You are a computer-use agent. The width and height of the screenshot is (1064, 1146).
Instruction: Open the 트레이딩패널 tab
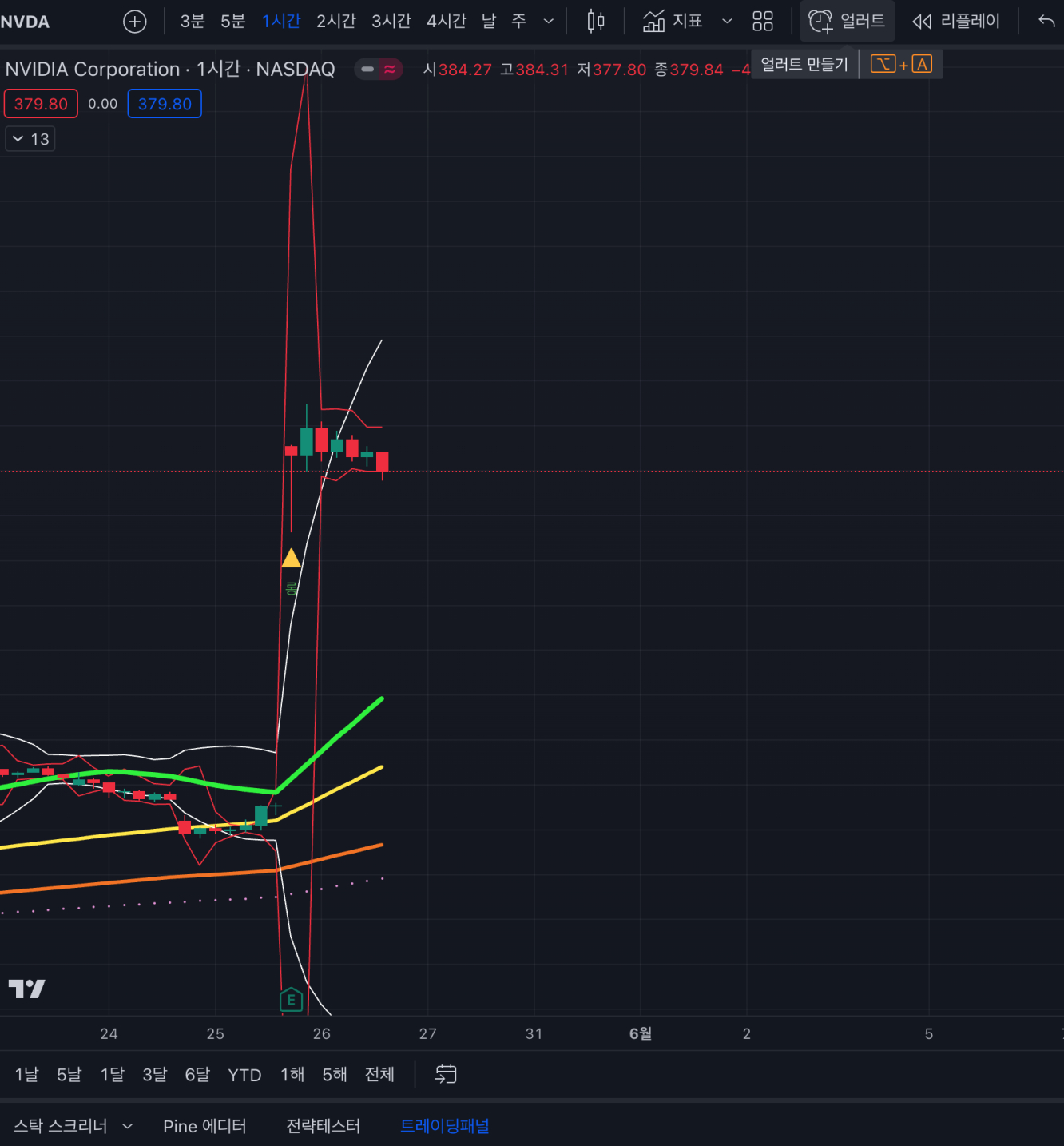pyautogui.click(x=445, y=1126)
